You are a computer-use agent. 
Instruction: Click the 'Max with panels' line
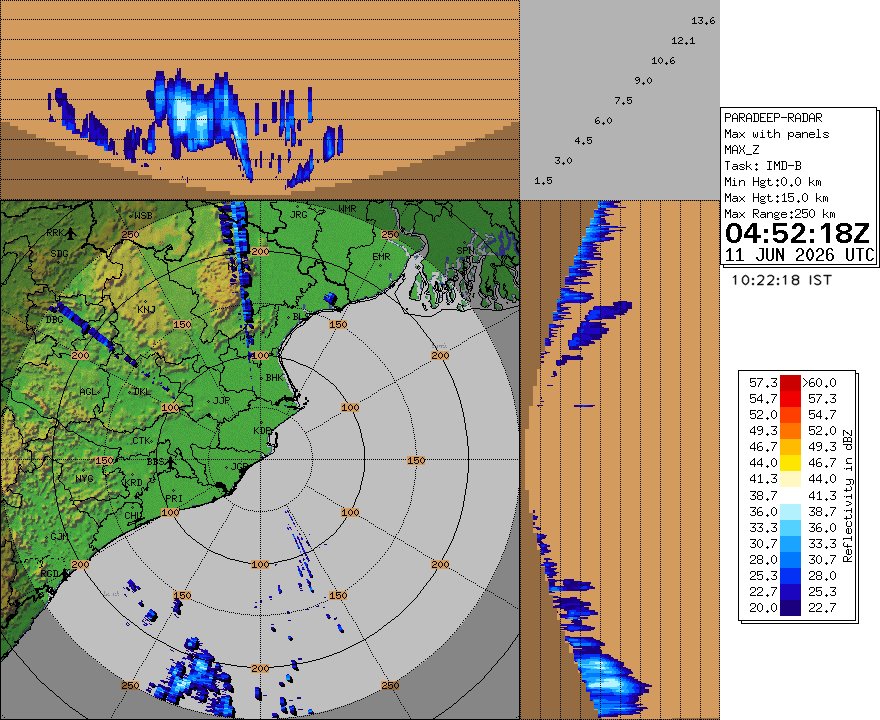776,134
